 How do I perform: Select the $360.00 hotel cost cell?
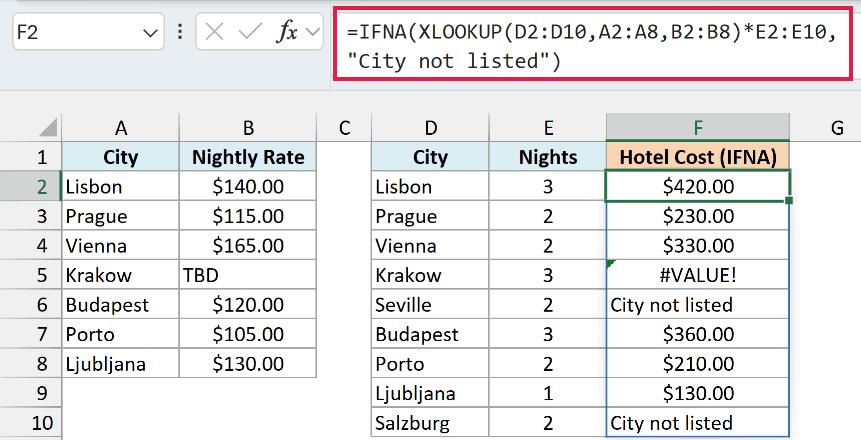pos(698,334)
